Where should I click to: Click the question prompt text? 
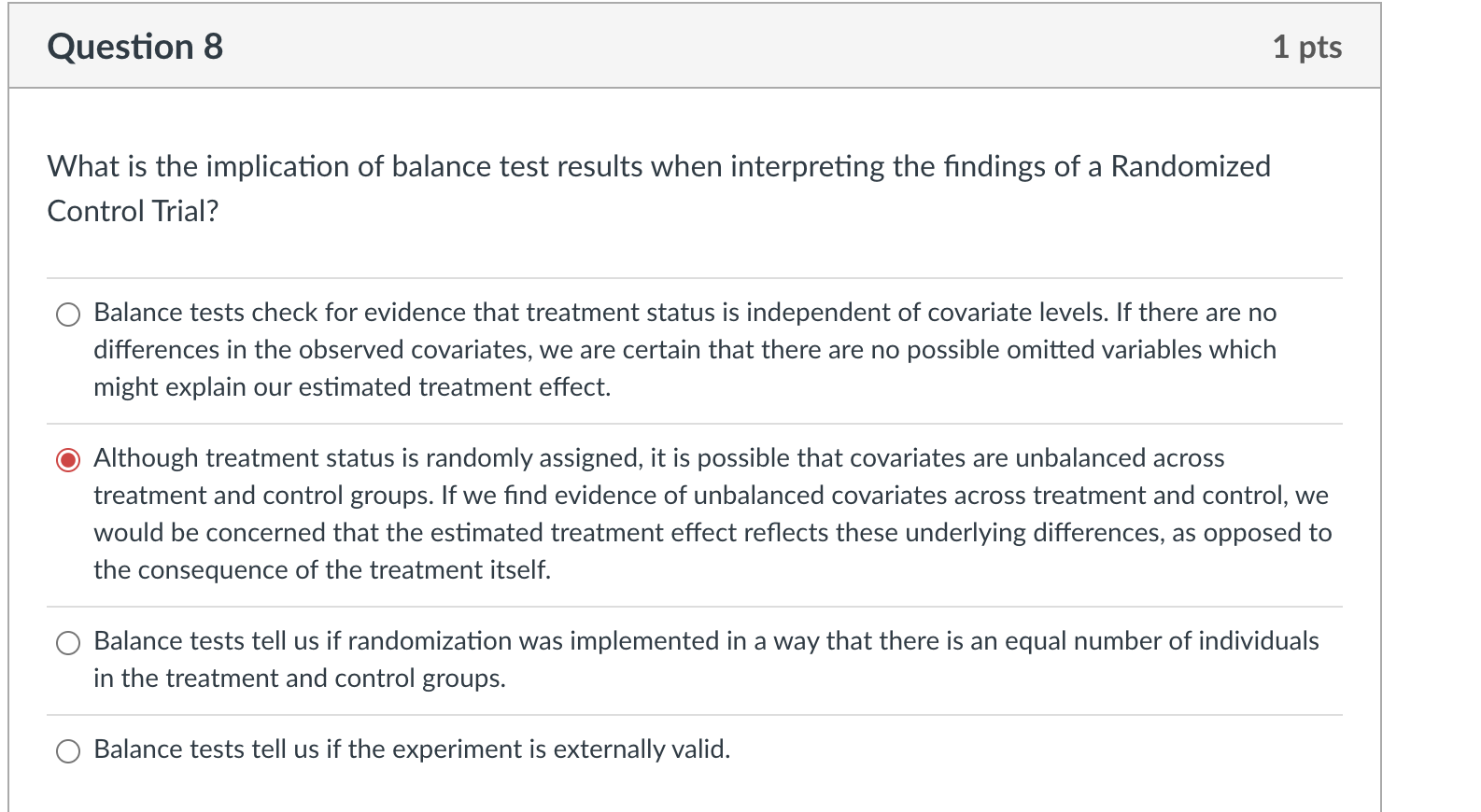[654, 168]
